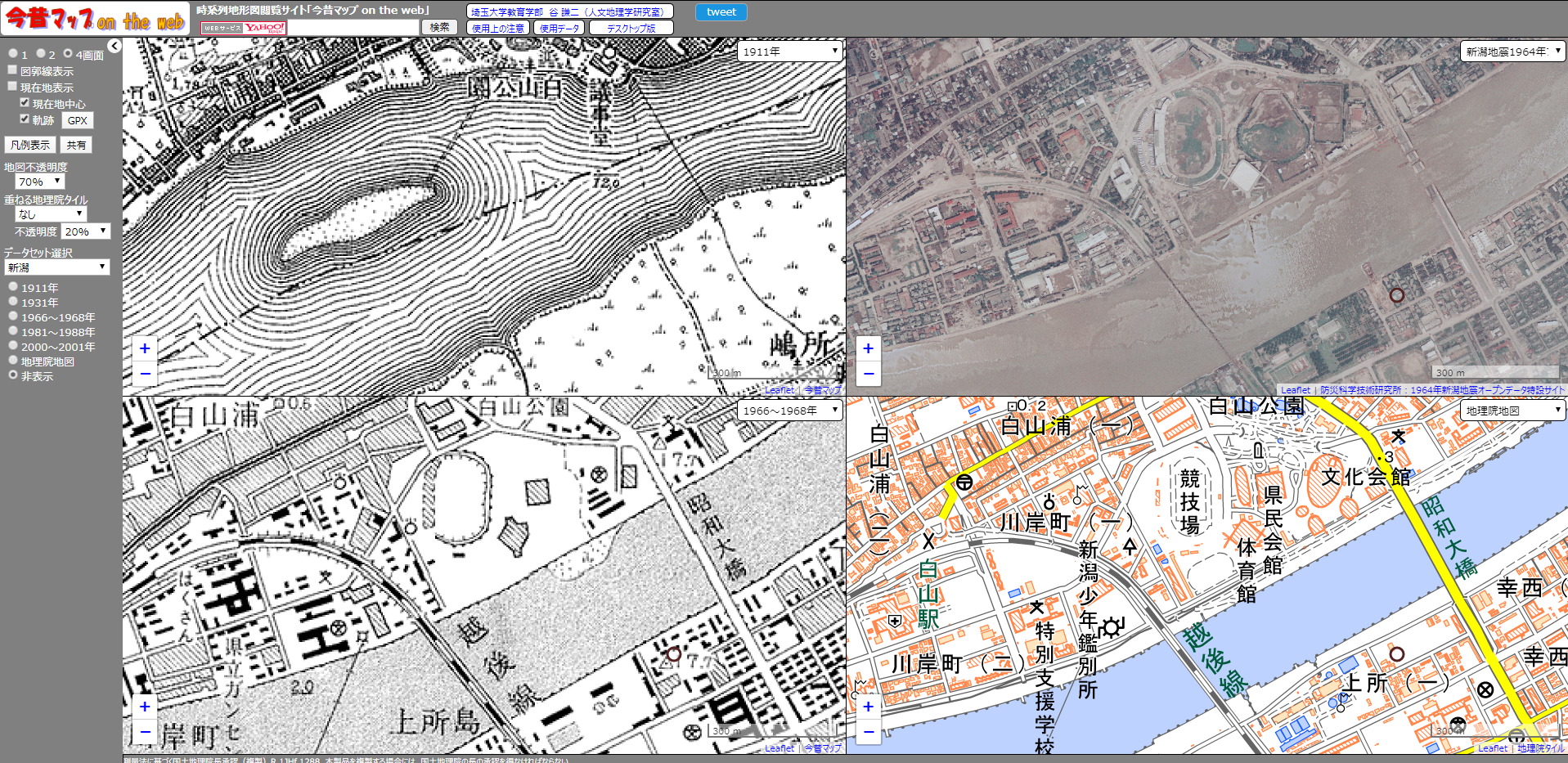Image resolution: width=1568 pixels, height=763 pixels.
Task: Enable the 図郭線表示 checkbox
Action: point(13,70)
